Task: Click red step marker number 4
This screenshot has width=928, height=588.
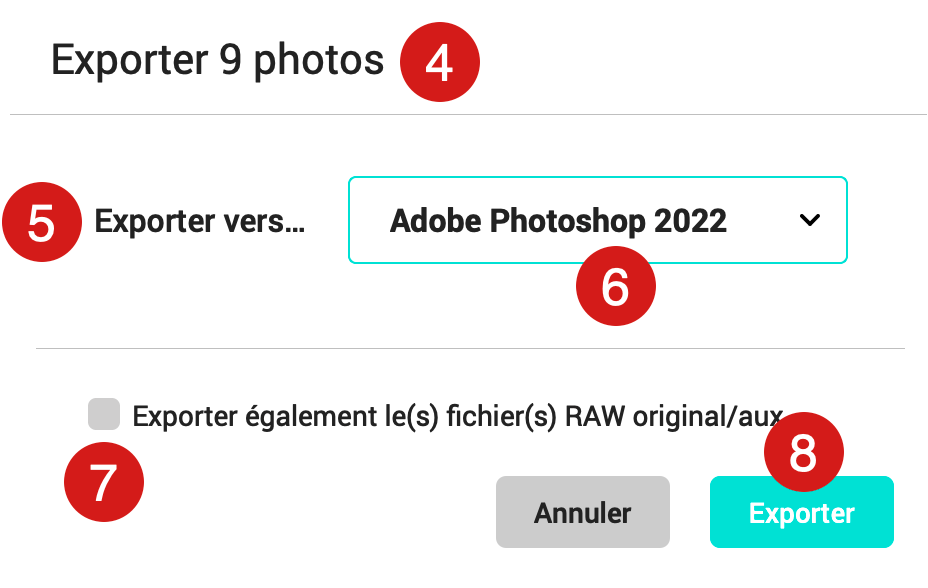Action: tap(440, 62)
